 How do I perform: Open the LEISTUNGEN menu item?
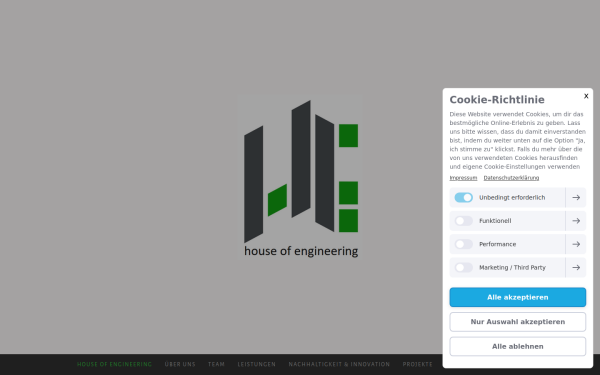(256, 364)
